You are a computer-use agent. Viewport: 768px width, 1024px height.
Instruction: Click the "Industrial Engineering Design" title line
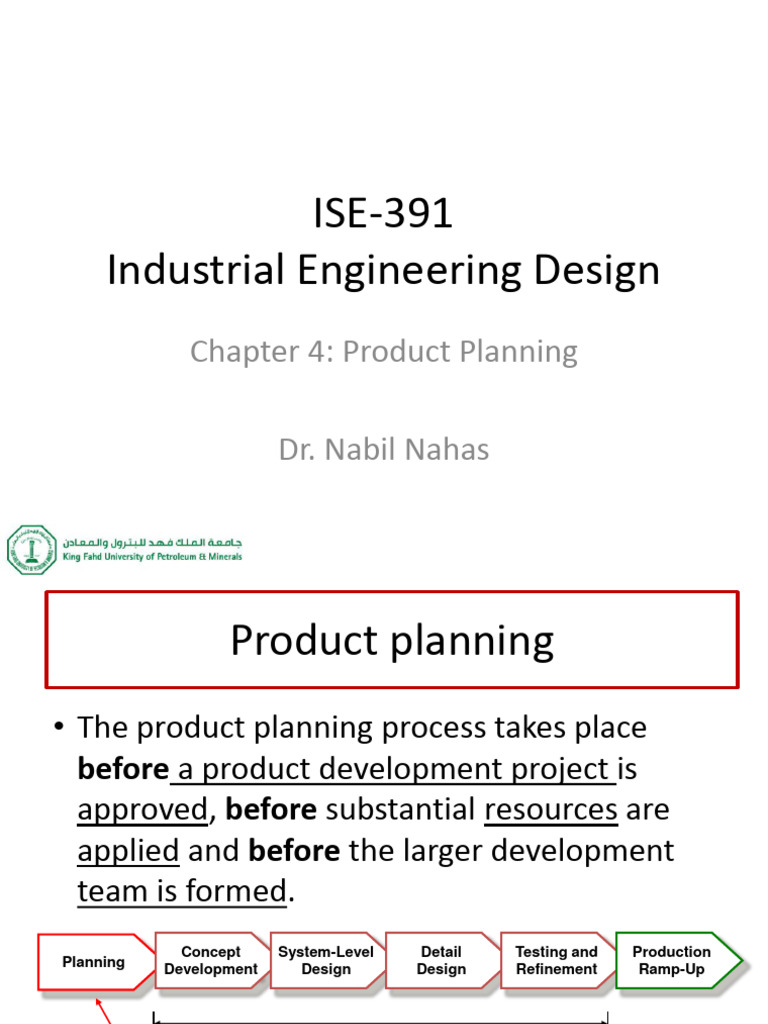coord(383,271)
